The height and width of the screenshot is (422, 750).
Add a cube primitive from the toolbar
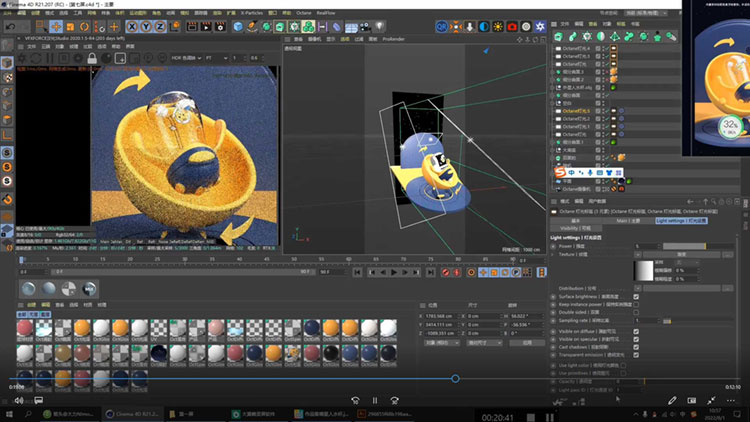click(238, 26)
